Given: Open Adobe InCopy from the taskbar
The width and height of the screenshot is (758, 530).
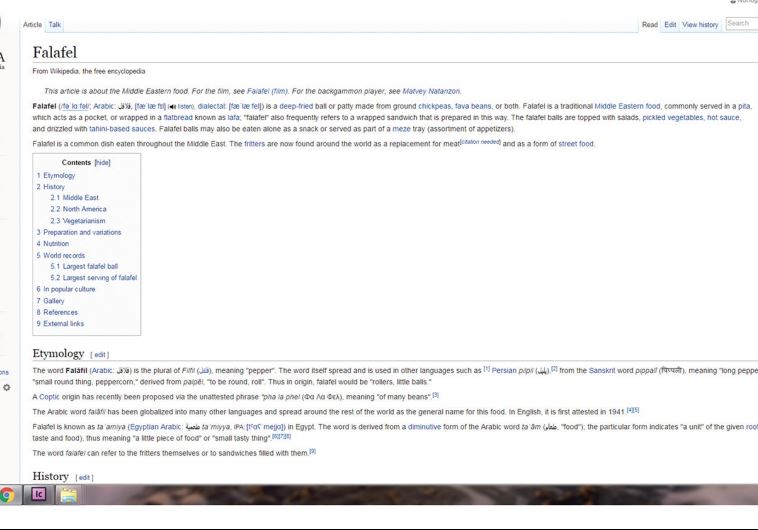Looking at the screenshot, I should point(40,494).
